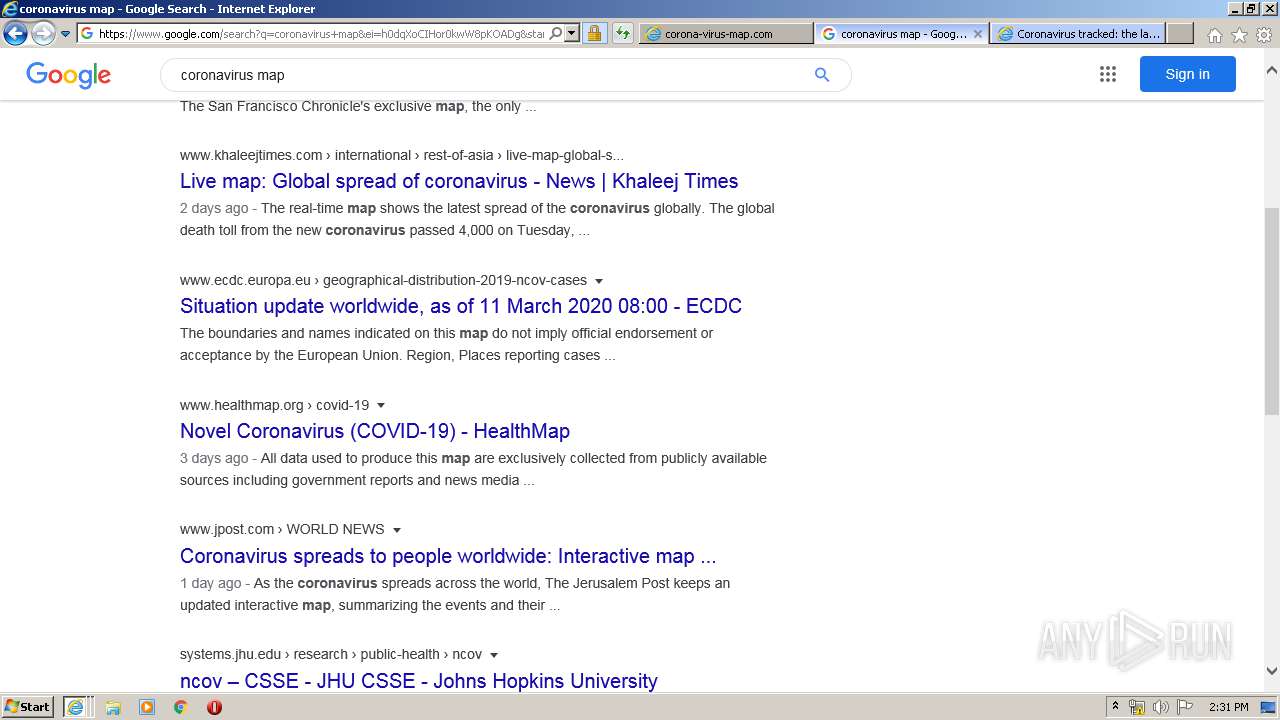The image size is (1280, 720).
Task: Click the volume speaker tray icon
Action: coord(1160,707)
